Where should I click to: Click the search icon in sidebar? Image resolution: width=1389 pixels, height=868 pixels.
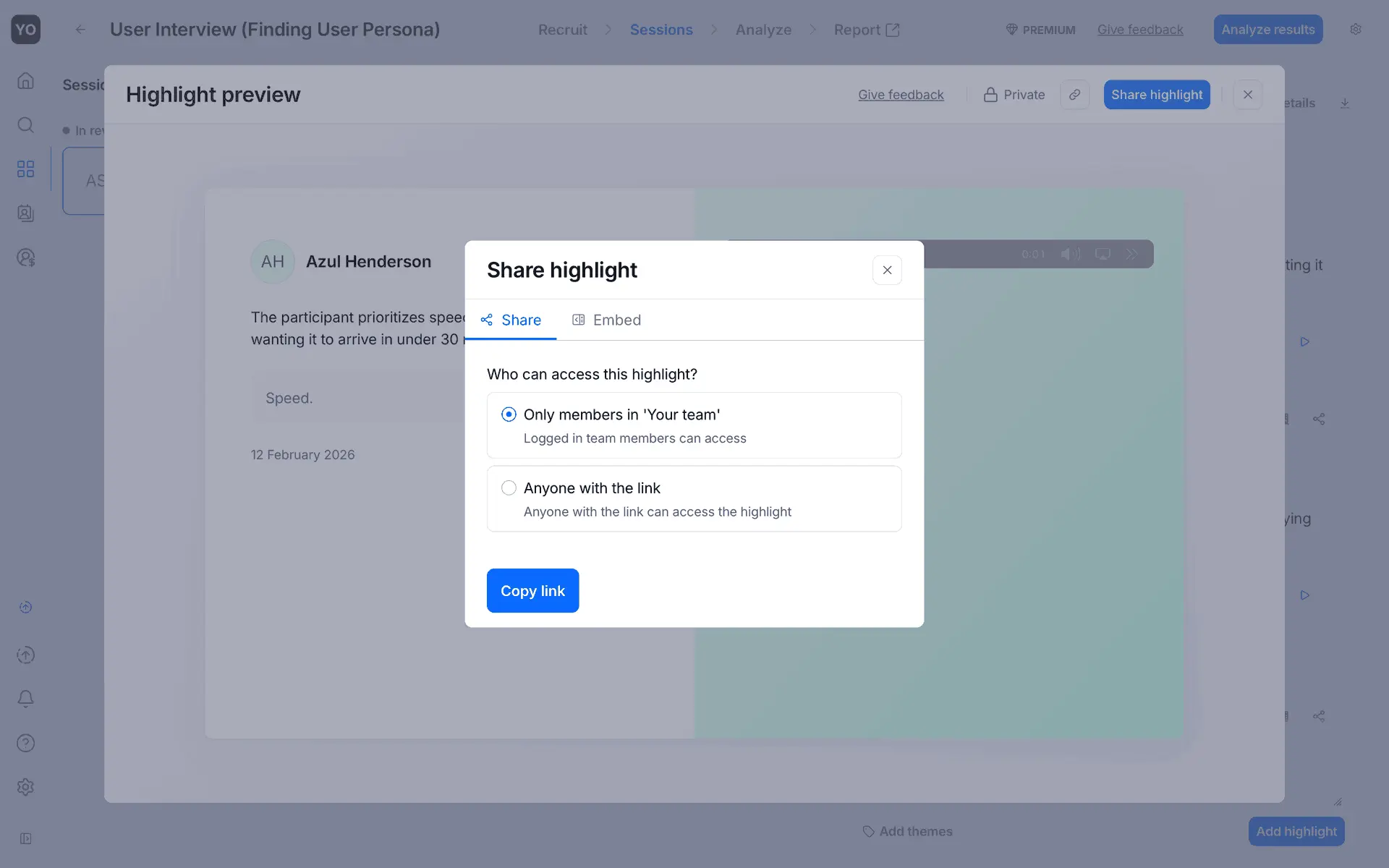[25, 125]
